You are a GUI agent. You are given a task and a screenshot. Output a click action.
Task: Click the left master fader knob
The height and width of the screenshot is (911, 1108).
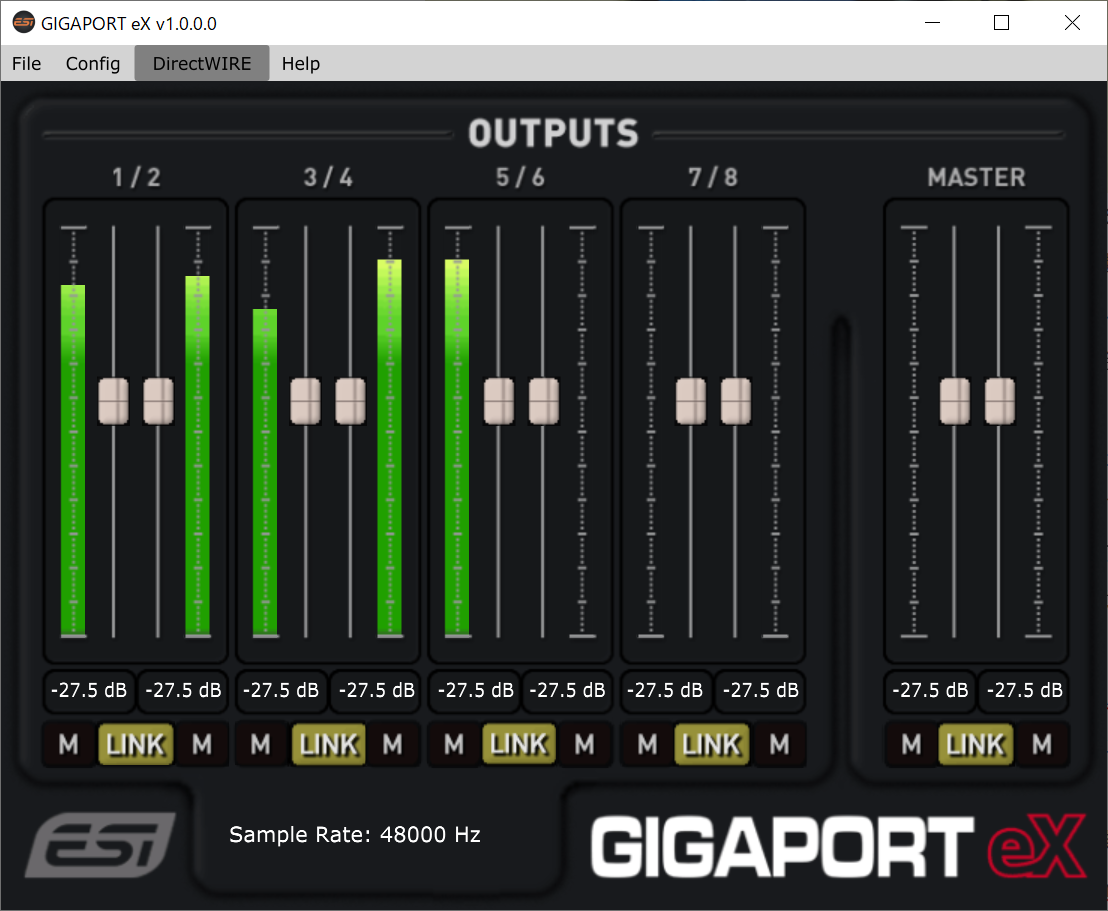tap(955, 401)
